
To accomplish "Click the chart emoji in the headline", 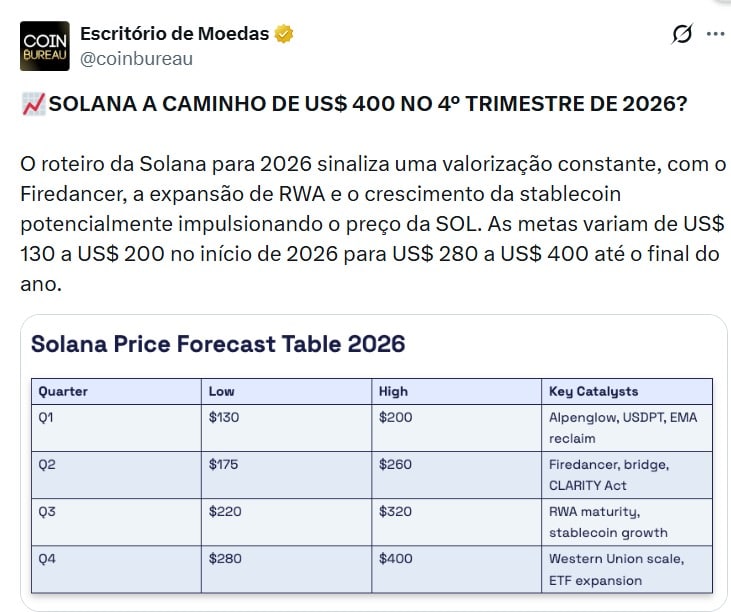I will pyautogui.click(x=32, y=105).
